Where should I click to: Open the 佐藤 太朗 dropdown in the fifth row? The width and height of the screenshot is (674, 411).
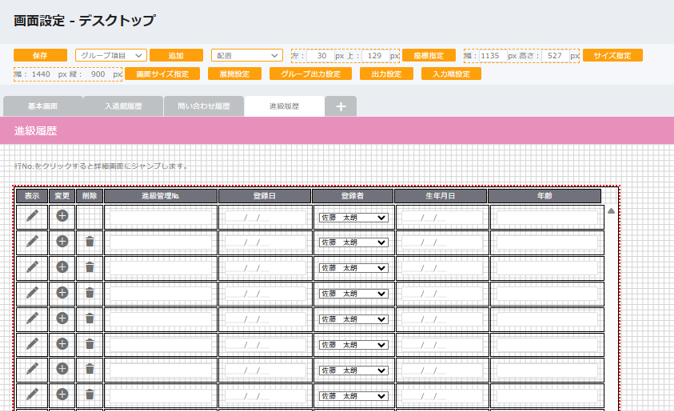pos(353,319)
